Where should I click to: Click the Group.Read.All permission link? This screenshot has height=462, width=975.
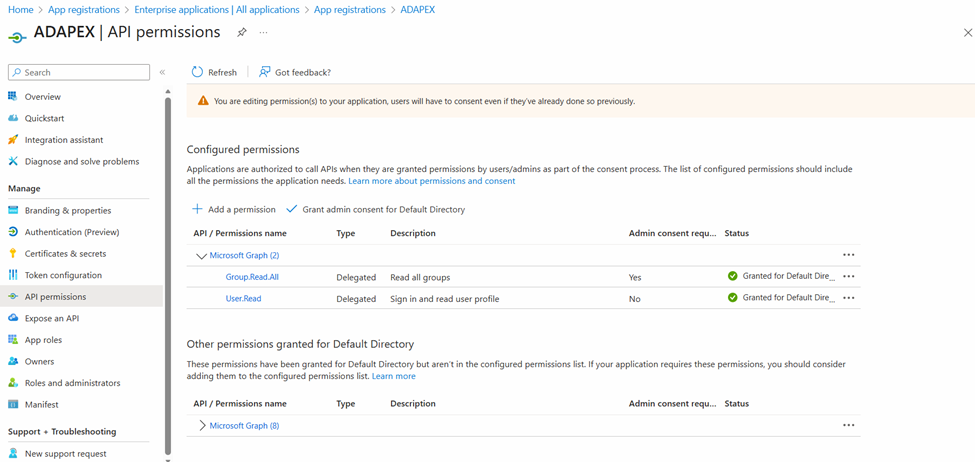(x=252, y=277)
